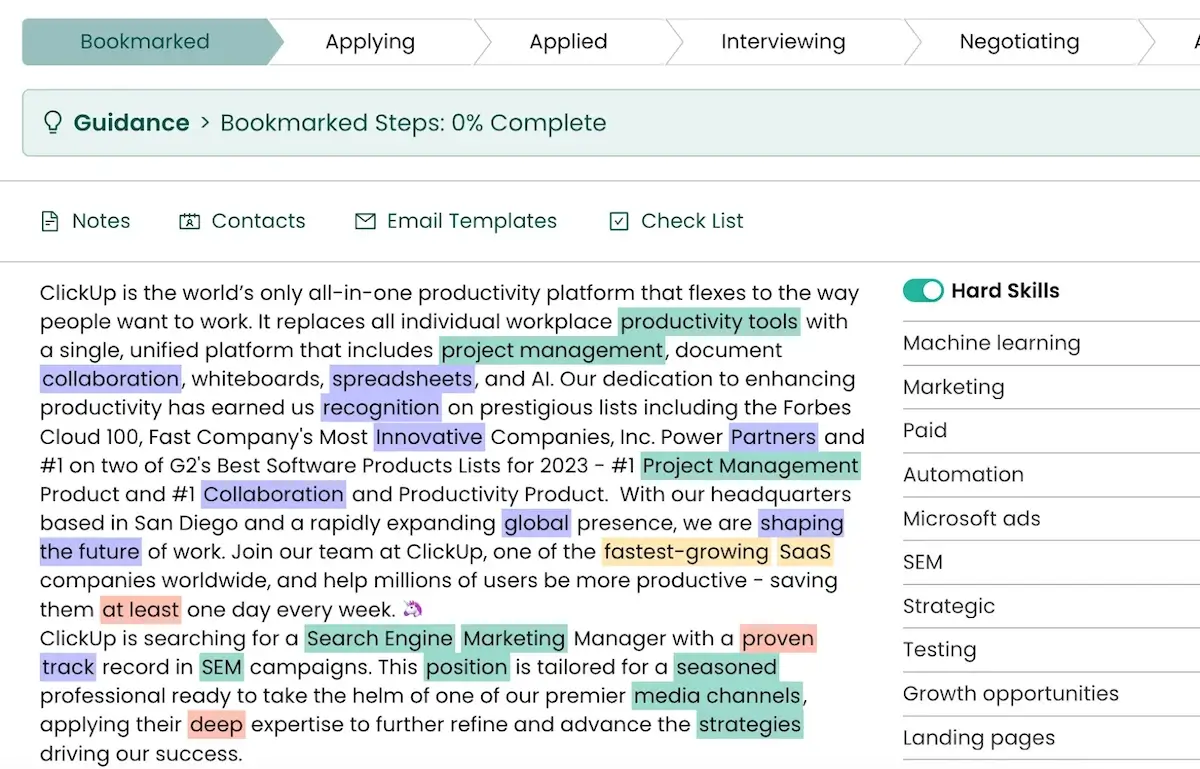Expand the Guidance breadcrumb chevron

point(203,122)
